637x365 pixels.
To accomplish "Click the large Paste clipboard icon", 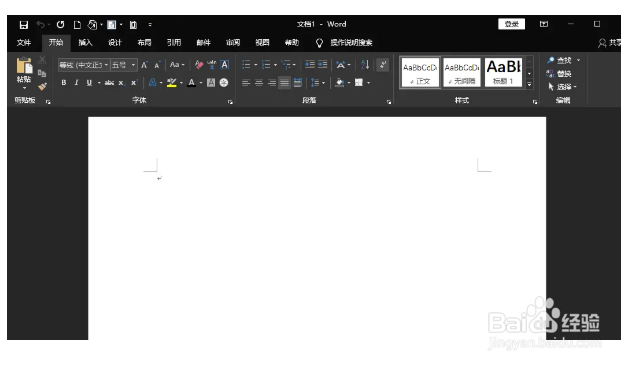I will [24, 65].
